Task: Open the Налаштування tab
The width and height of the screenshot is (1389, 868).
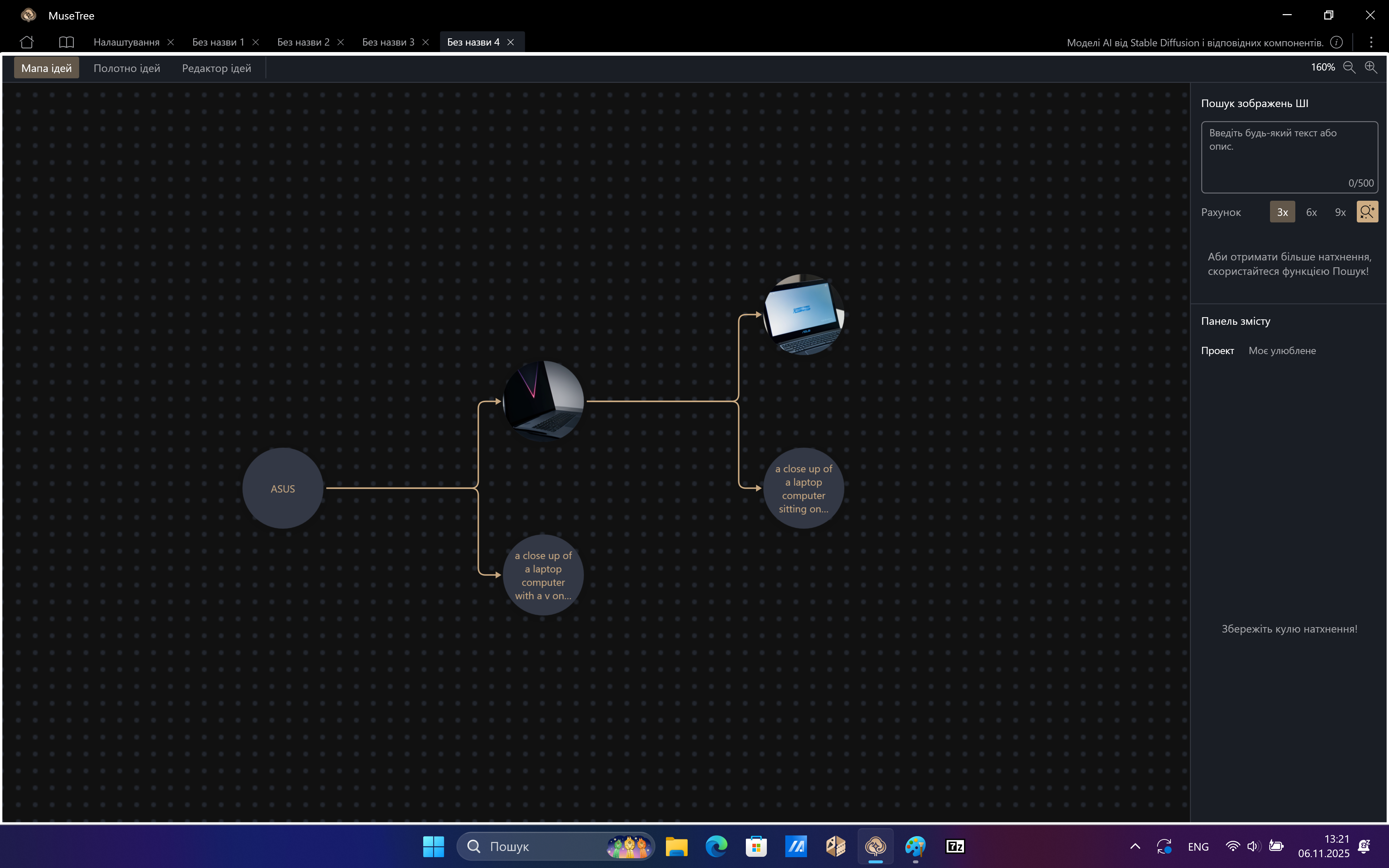Action: pyautogui.click(x=126, y=42)
